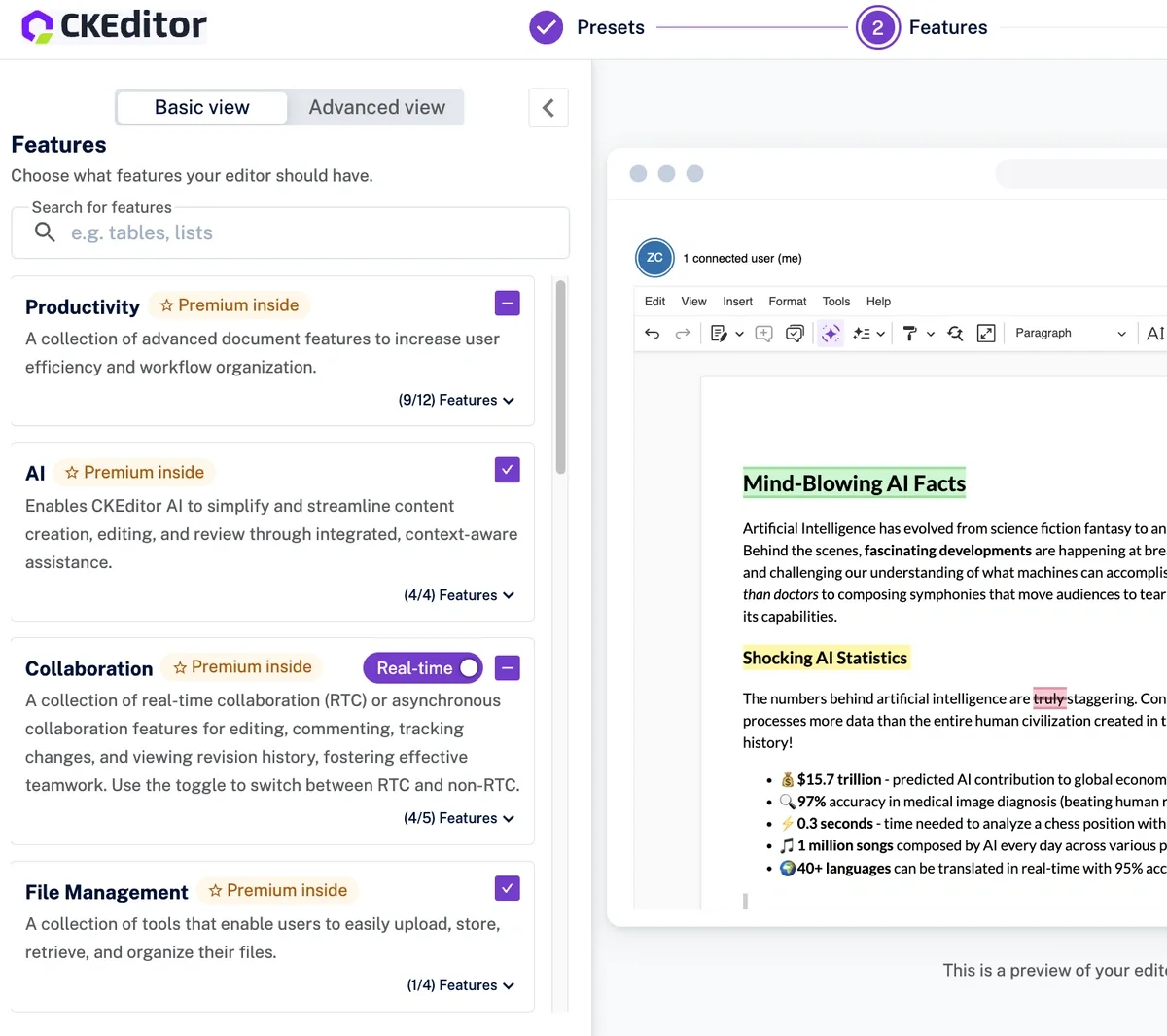Uncheck the AI feature checkbox
1167x1036 pixels.
coord(508,470)
